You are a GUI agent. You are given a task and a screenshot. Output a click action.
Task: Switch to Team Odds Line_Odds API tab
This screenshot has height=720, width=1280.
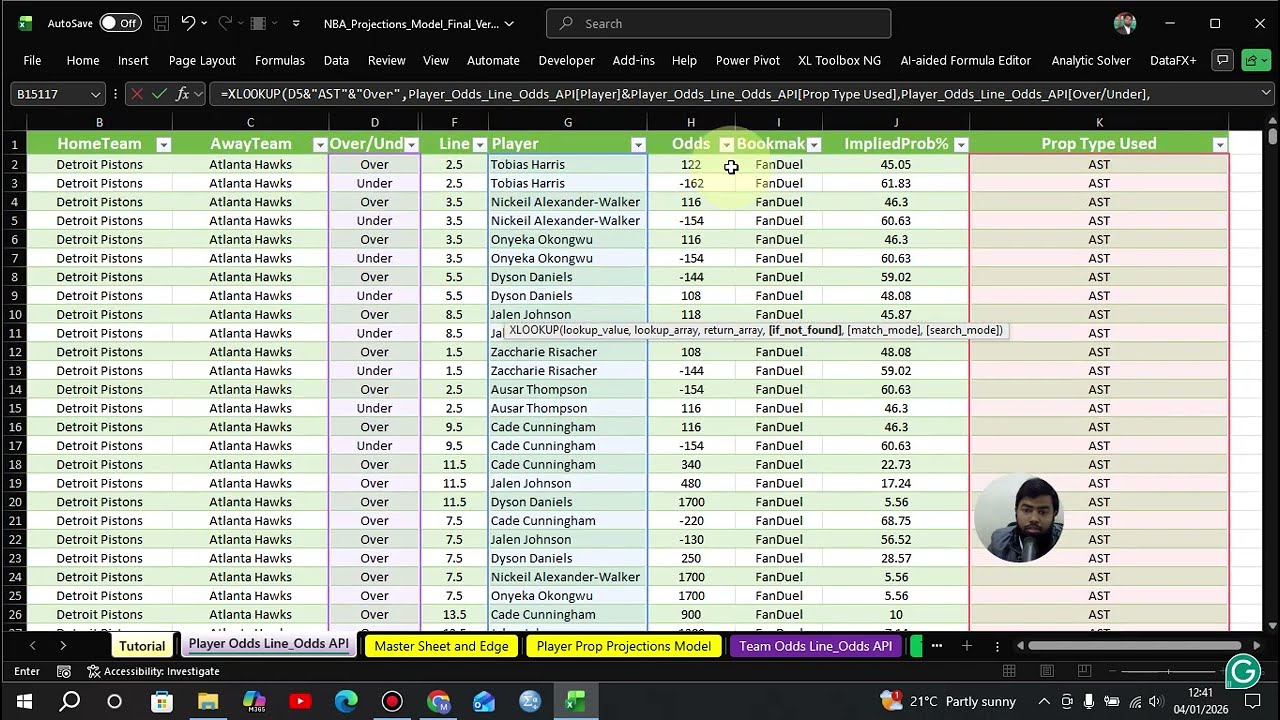815,646
